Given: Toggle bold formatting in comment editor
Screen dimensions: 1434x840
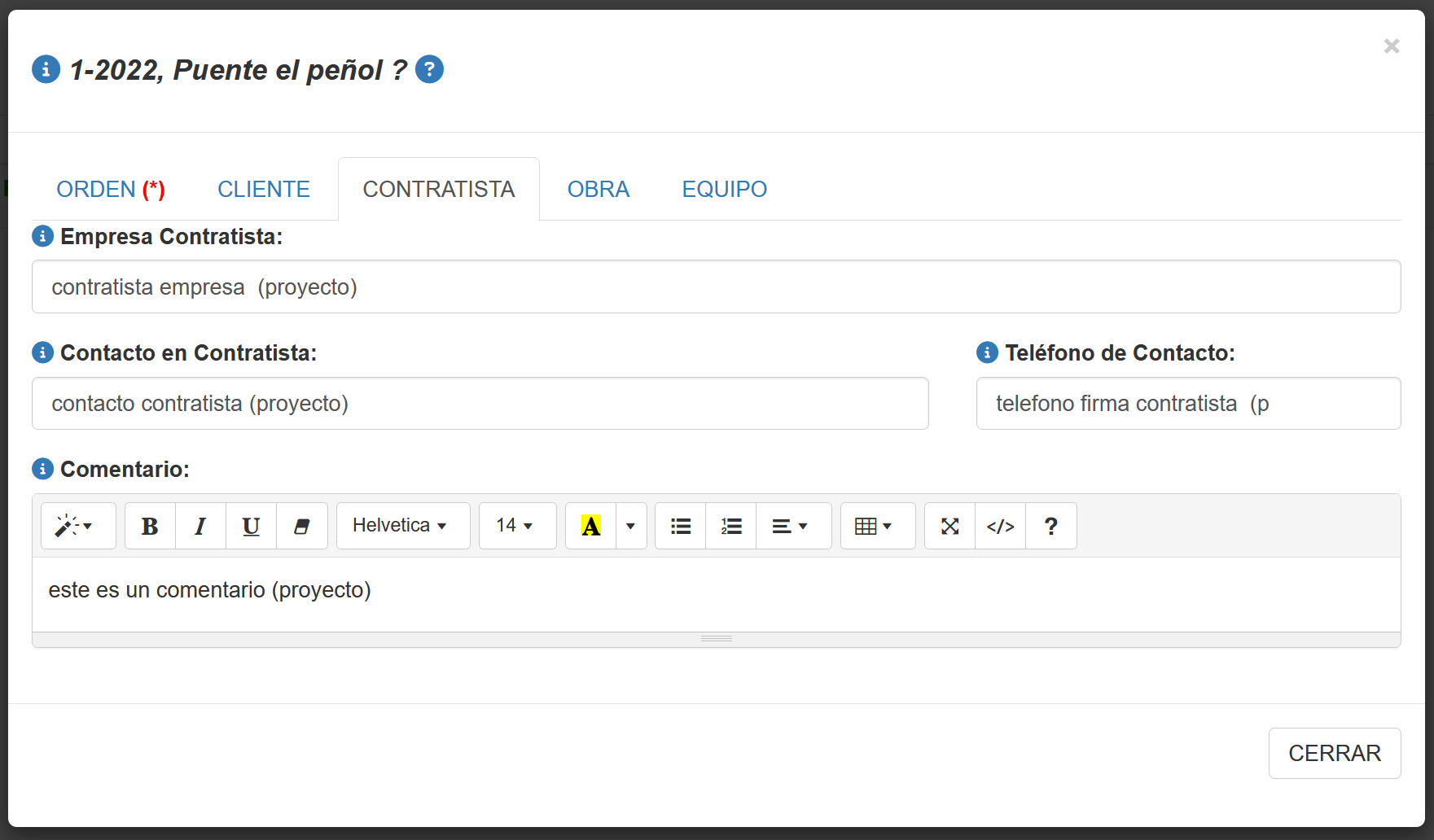Looking at the screenshot, I should point(150,526).
